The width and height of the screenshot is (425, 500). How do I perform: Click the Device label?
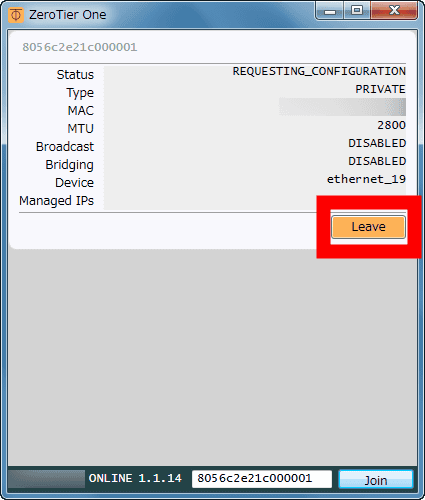coord(74,183)
